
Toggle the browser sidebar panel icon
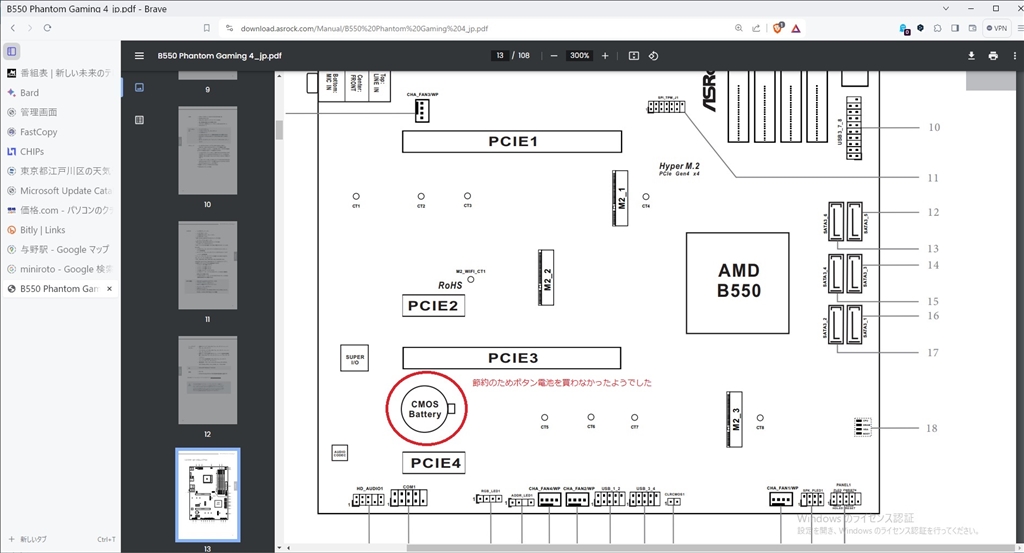(955, 28)
